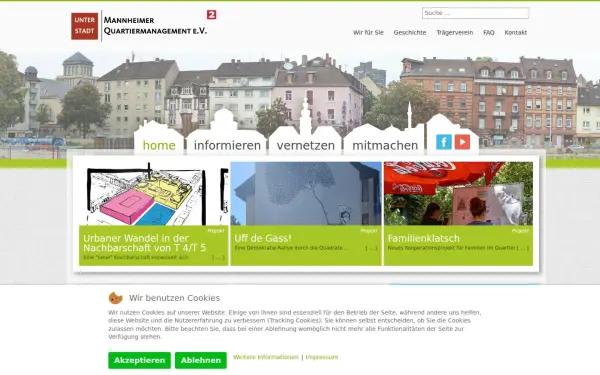
Task: Open the Uff de Gass mural image
Action: pyautogui.click(x=306, y=194)
